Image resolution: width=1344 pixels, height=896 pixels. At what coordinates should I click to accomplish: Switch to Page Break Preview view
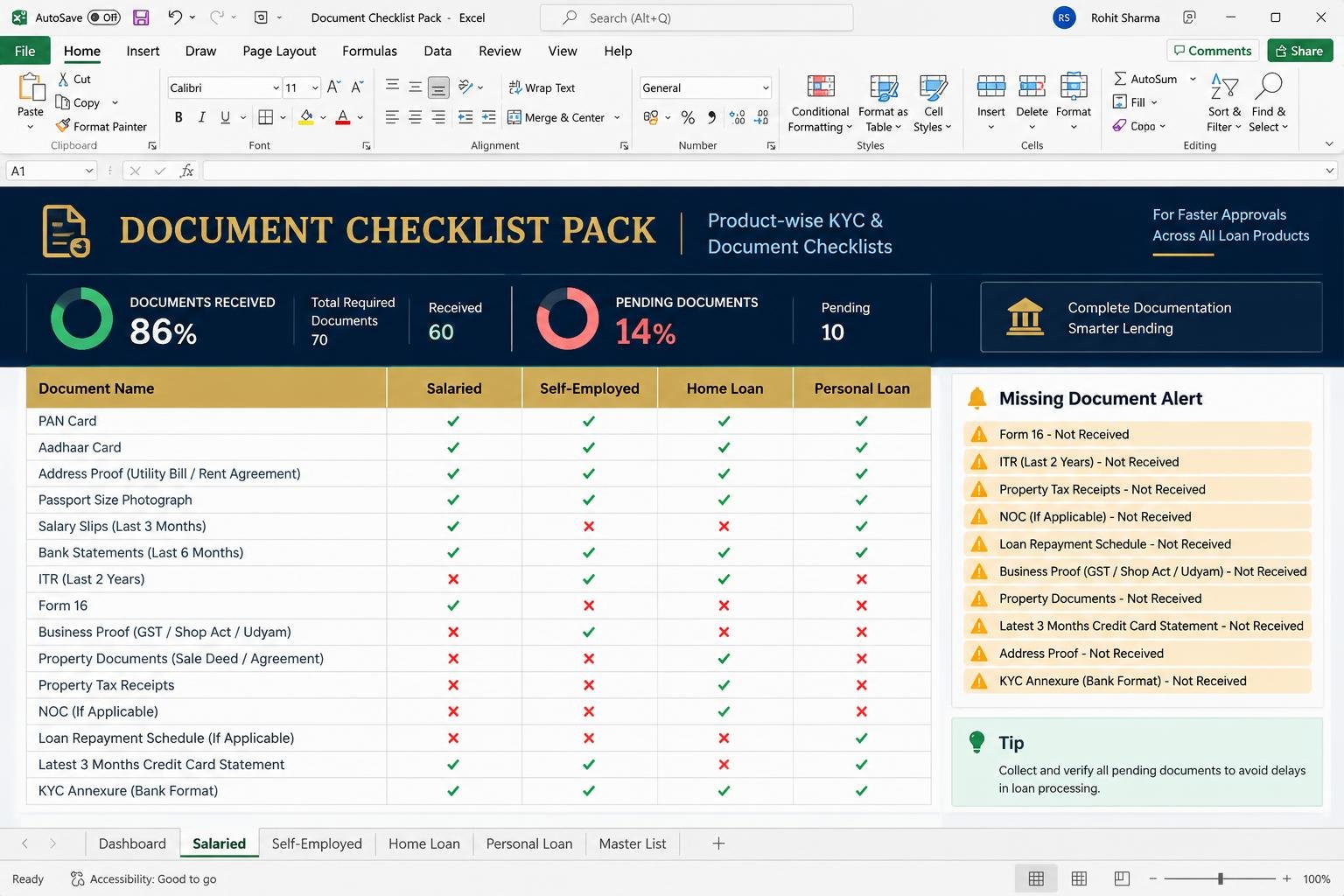pyautogui.click(x=1122, y=878)
